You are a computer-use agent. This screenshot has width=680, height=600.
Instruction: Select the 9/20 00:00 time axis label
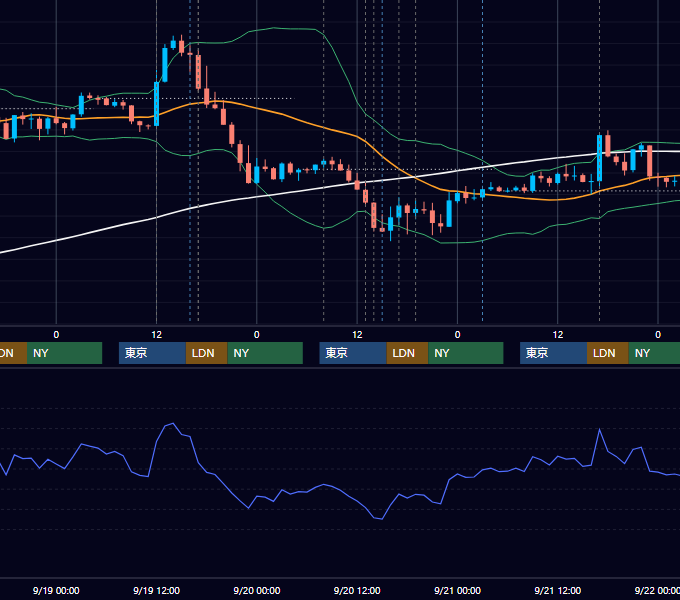pyautogui.click(x=257, y=590)
